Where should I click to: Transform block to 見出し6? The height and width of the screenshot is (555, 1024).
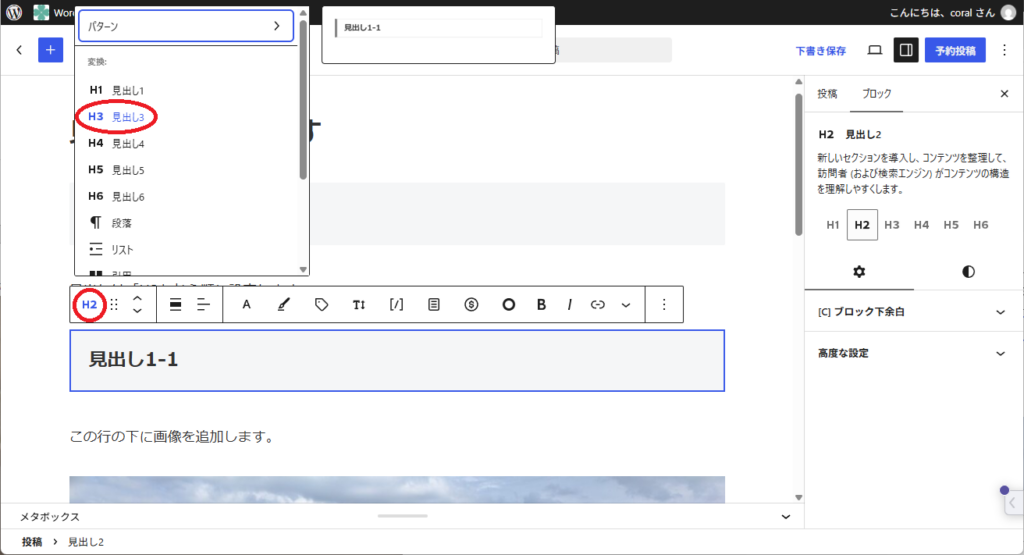[187, 197]
